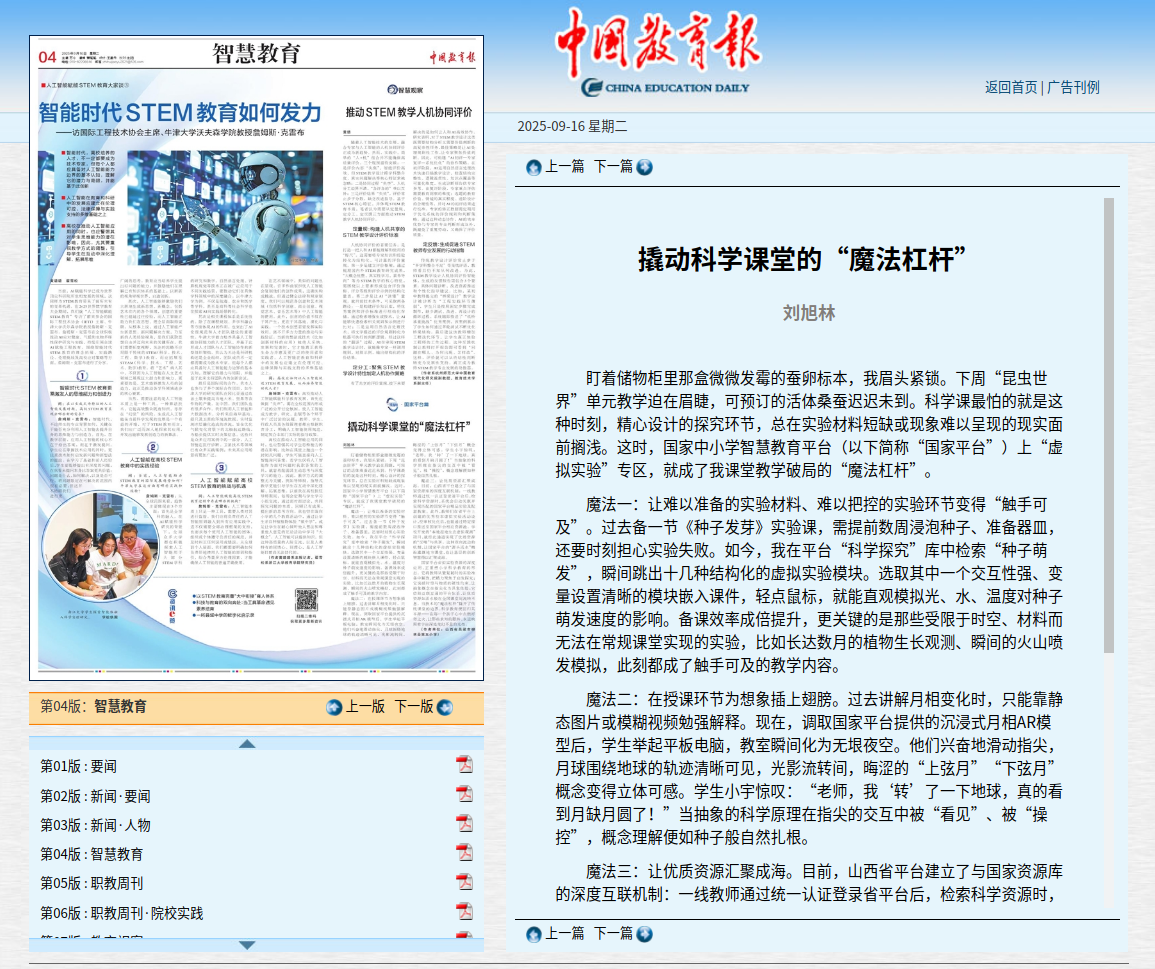
Task: Open 广告刊例 link
Action: [x=1073, y=87]
